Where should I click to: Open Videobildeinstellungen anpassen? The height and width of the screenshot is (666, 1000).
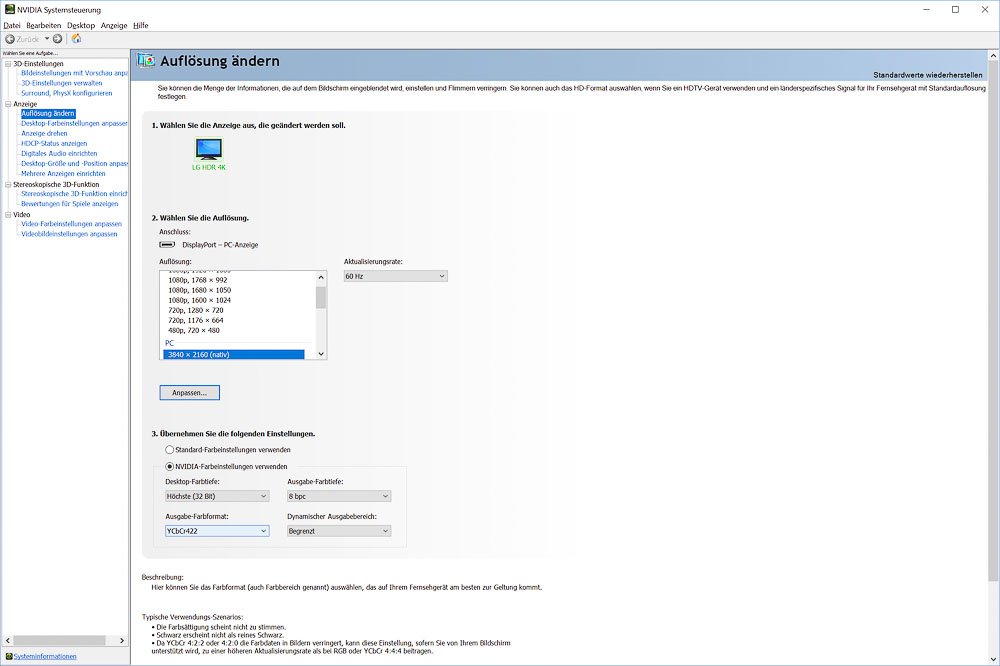[69, 234]
